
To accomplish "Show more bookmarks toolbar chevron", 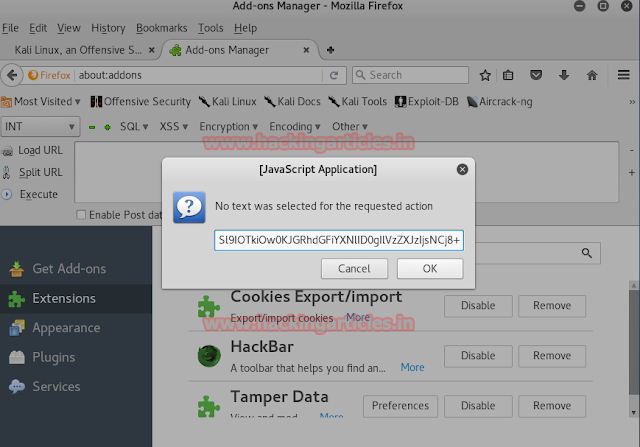I will pyautogui.click(x=632, y=102).
